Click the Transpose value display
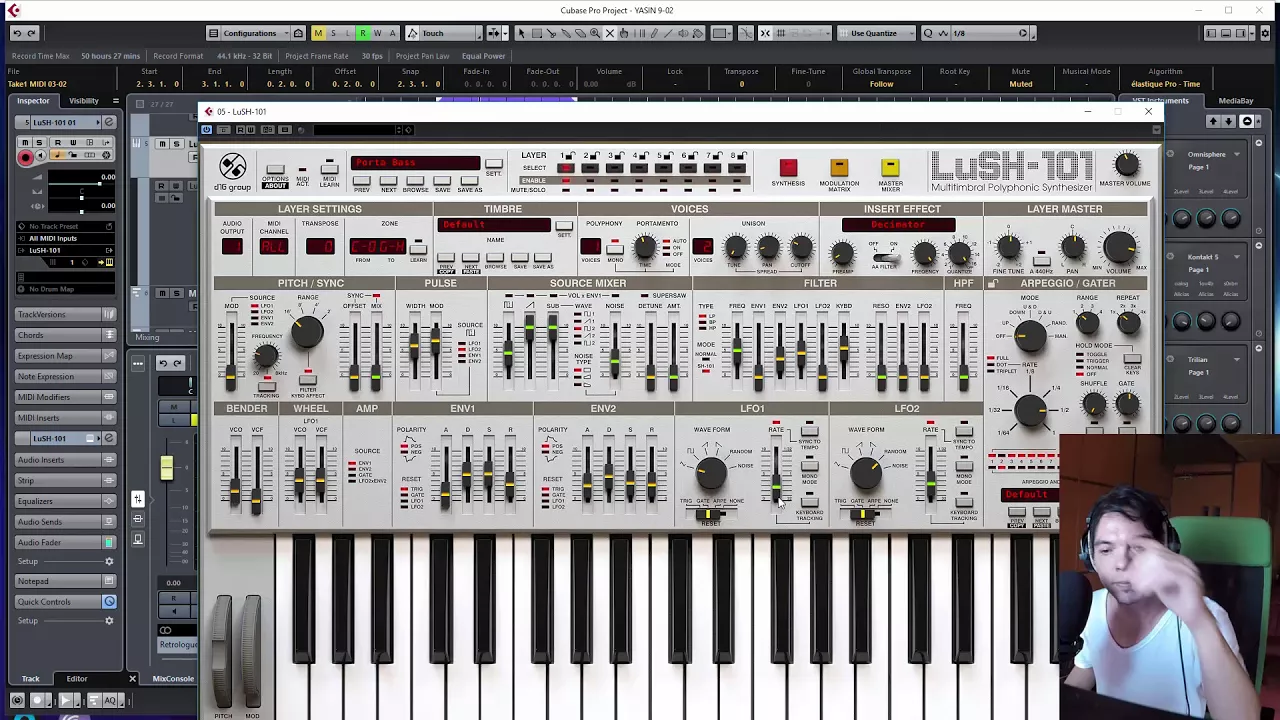Viewport: 1280px width, 720px height. click(x=320, y=246)
